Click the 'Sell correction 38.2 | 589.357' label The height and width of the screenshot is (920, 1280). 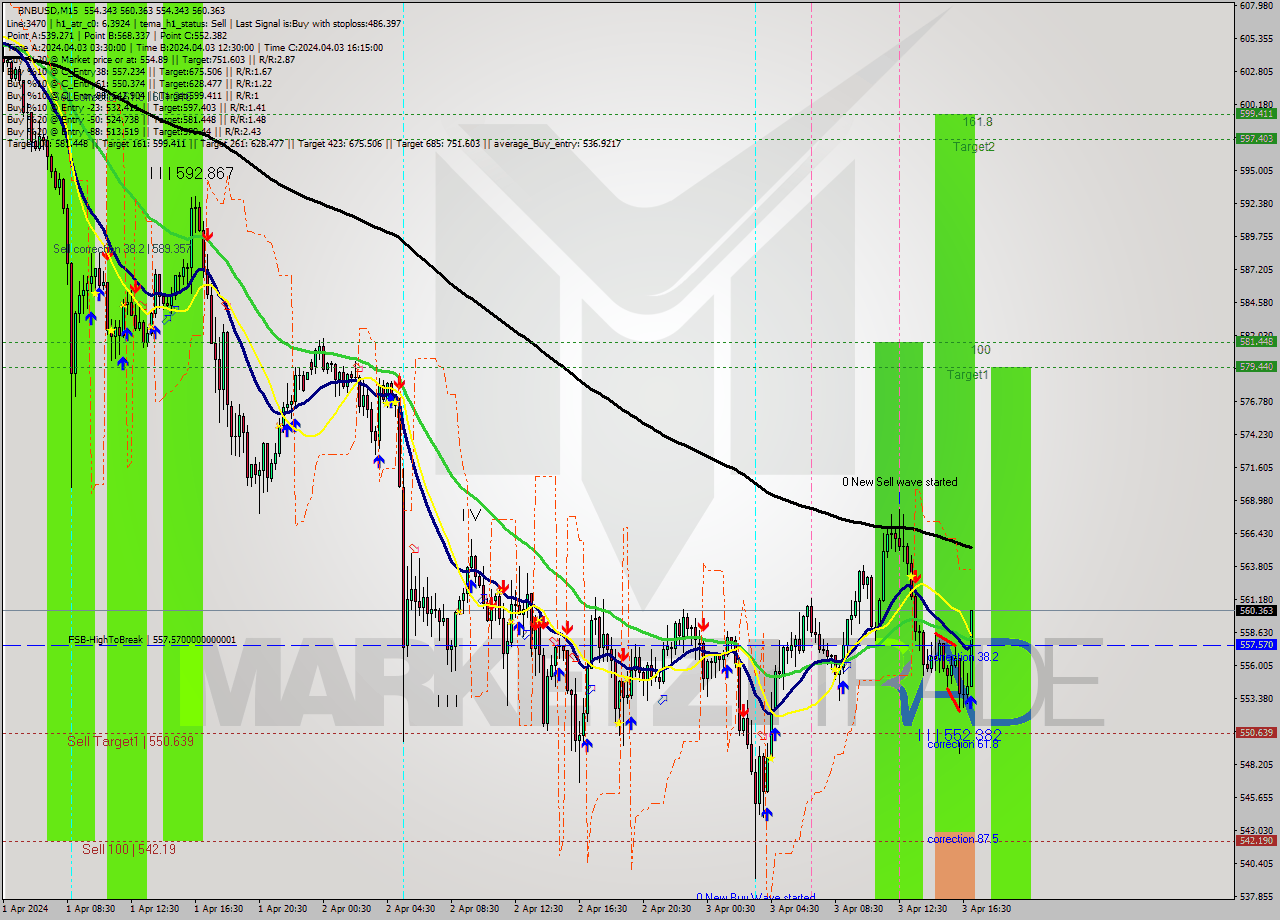pos(121,248)
